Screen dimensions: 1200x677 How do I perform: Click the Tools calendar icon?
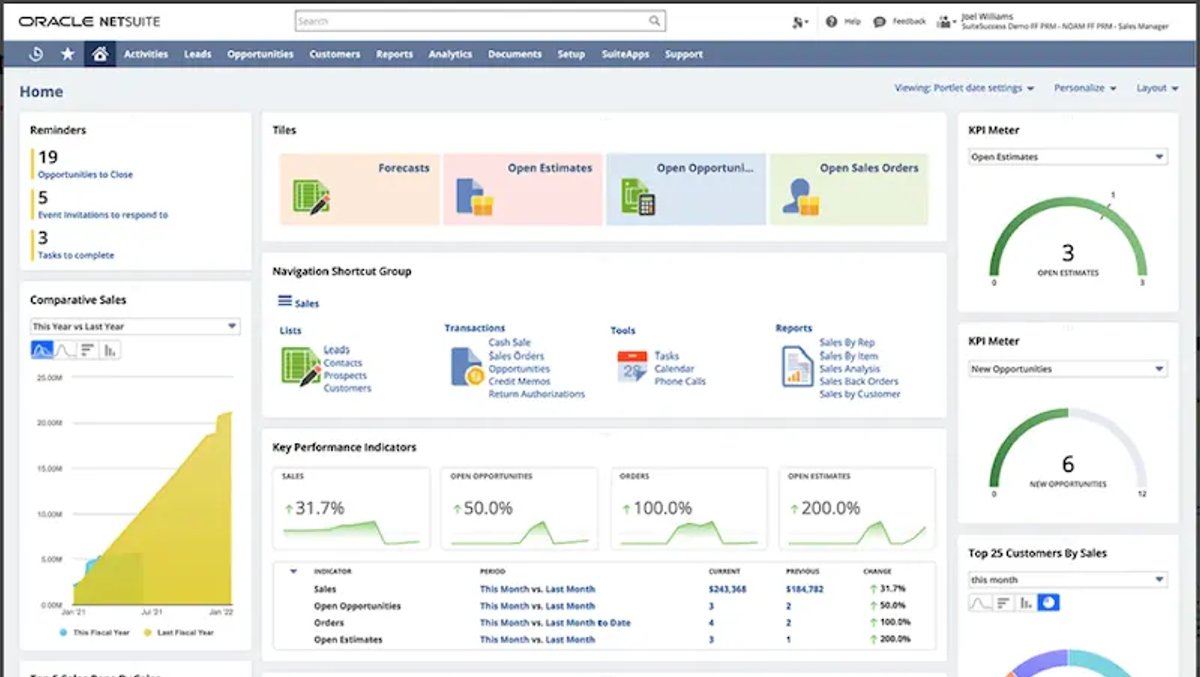pos(632,367)
